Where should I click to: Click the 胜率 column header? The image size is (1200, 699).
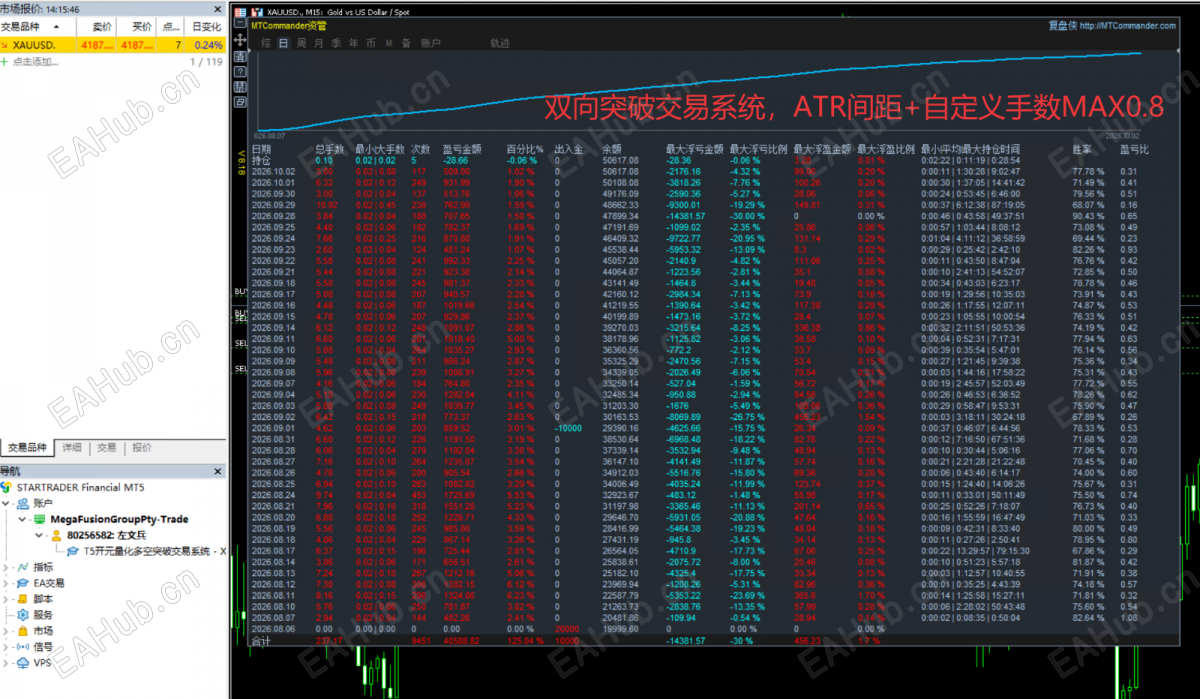(x=1081, y=149)
